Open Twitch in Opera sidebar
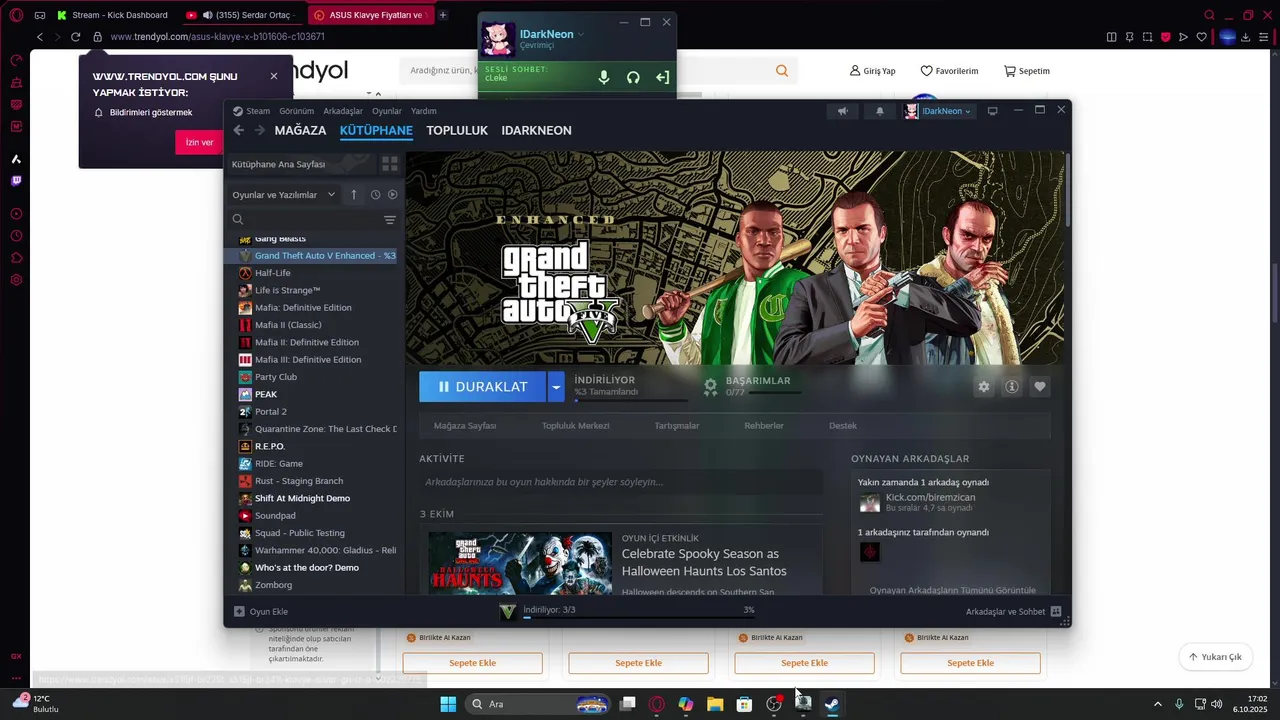The height and width of the screenshot is (720, 1280). coord(16,181)
